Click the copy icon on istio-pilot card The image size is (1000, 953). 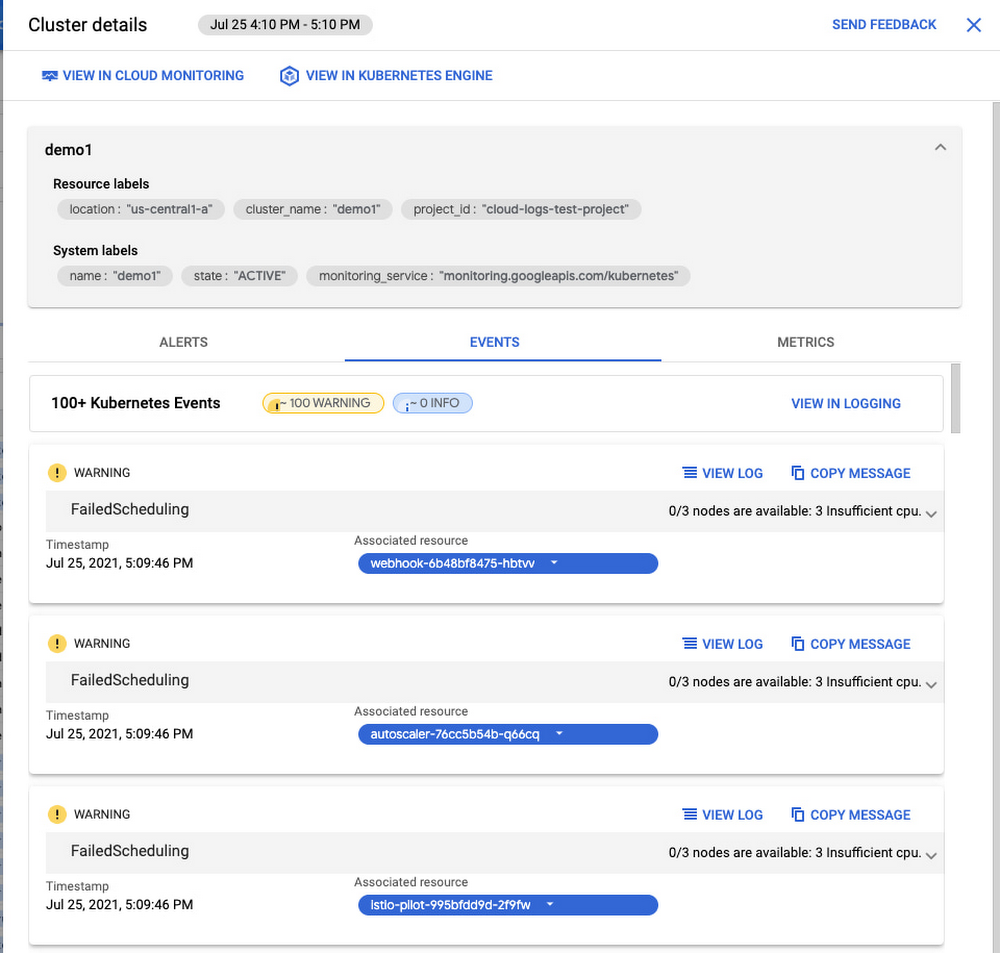pyautogui.click(x=797, y=815)
